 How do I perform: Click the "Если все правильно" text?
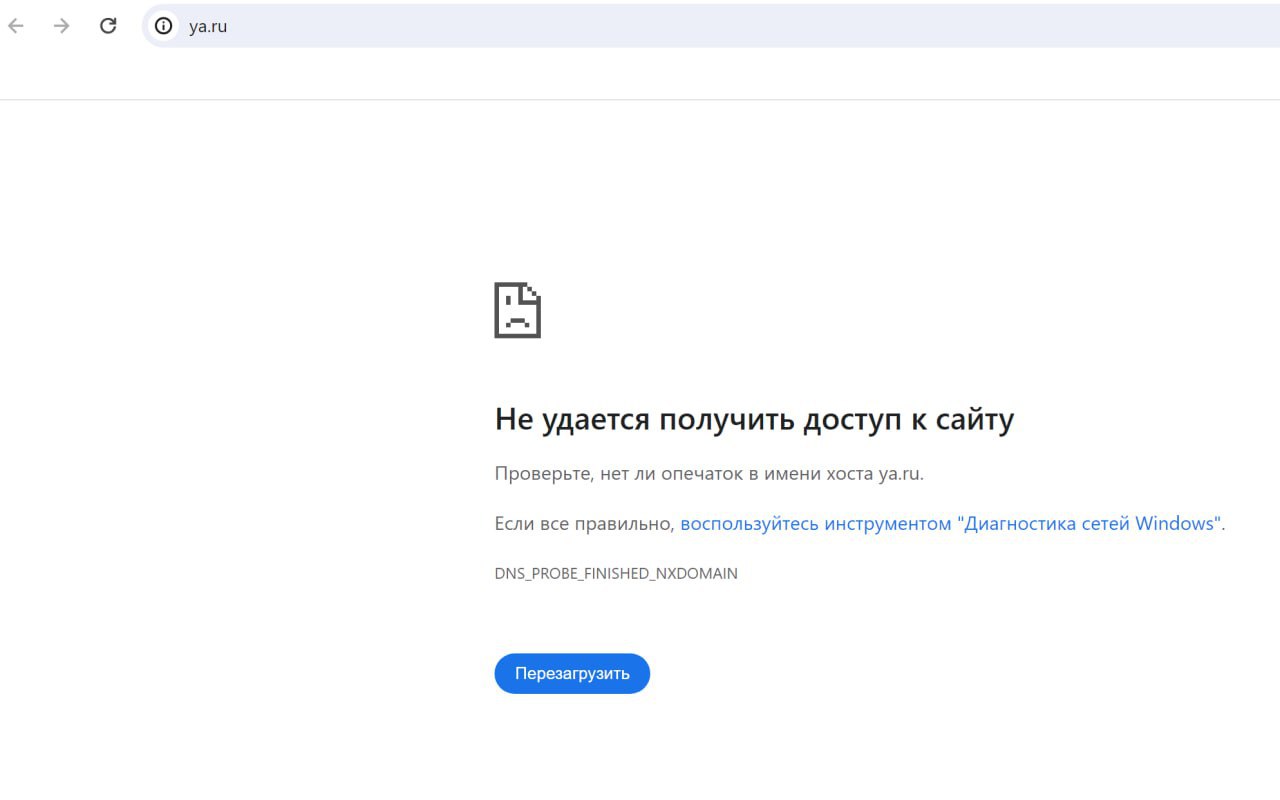pos(584,523)
